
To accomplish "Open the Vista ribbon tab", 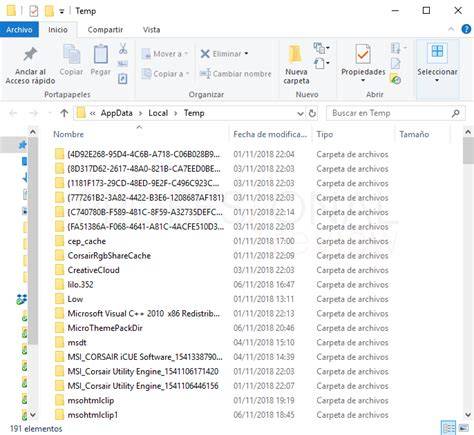I will click(x=151, y=30).
